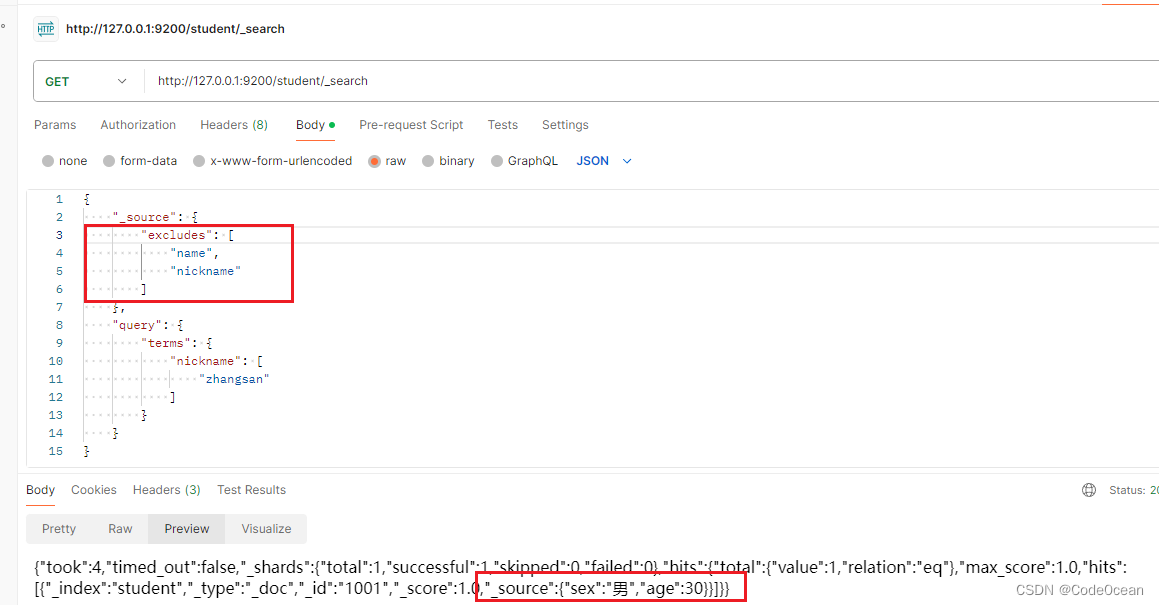Viewport: 1159px width, 605px height.
Task: Click the request URL input field
Action: [x=650, y=81]
